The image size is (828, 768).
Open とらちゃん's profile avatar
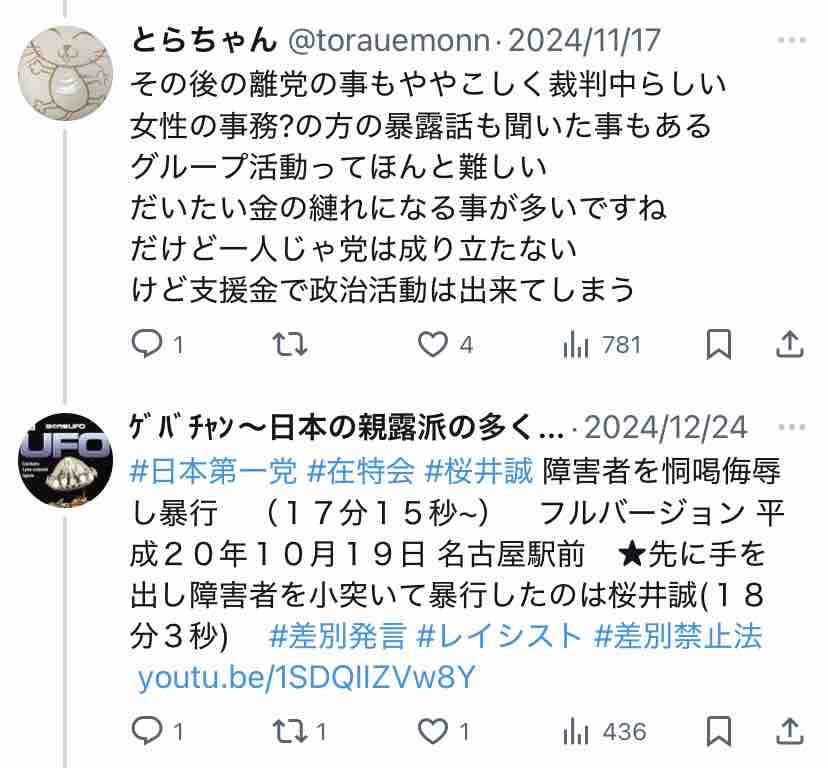[x=65, y=73]
